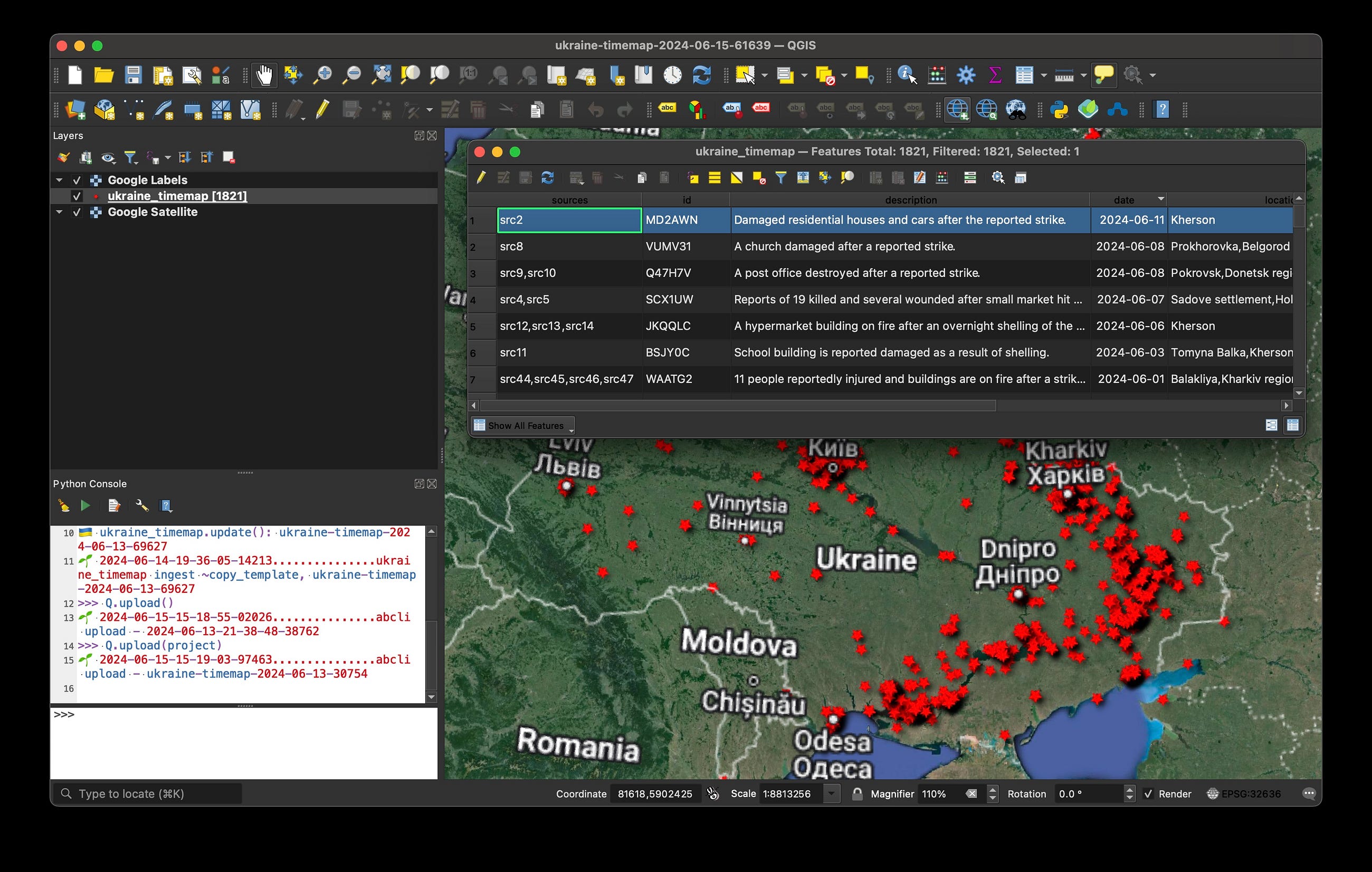1372x872 pixels.
Task: Toggle Google Satellite layer visibility checkbox
Action: coord(77,212)
